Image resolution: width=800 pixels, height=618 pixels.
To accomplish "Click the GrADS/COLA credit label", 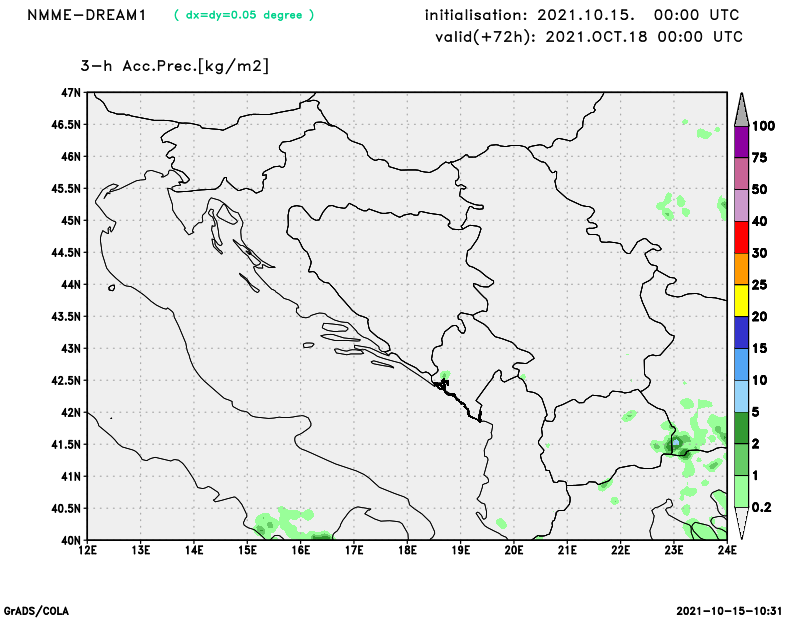I will pyautogui.click(x=36, y=609).
